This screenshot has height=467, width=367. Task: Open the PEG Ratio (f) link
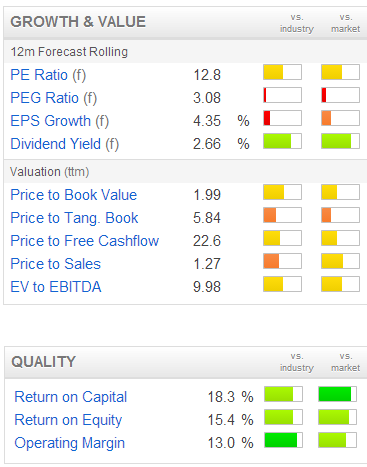(54, 98)
